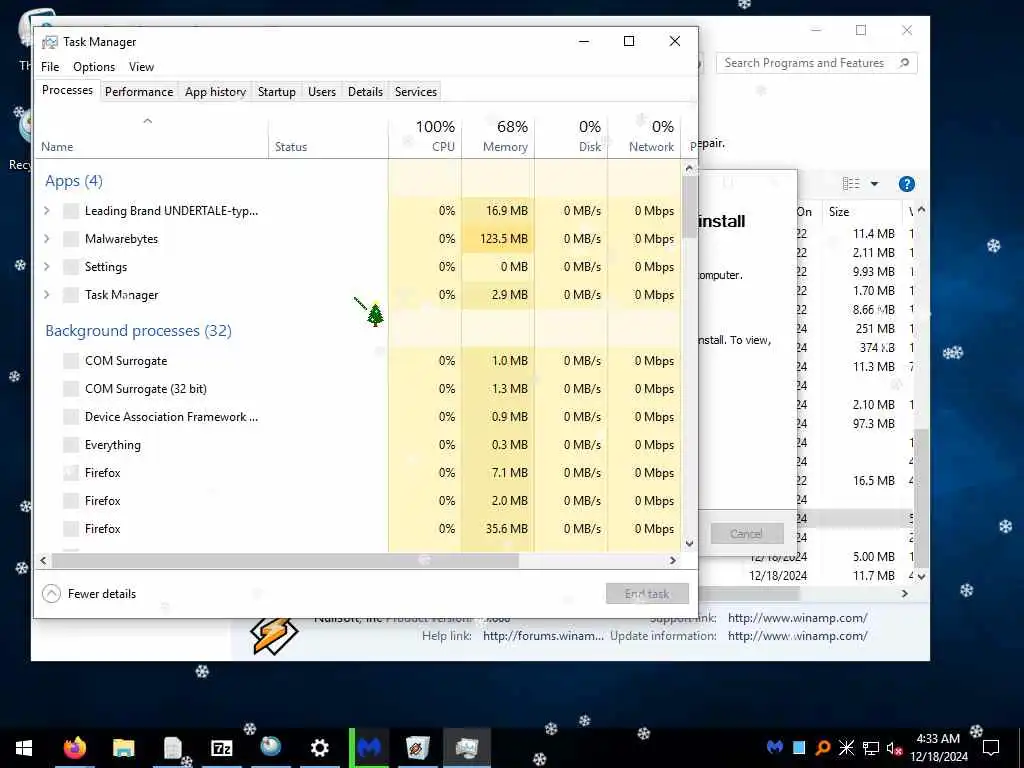Sort processes by Disk column
Viewport: 1024px width, 768px height.
(571, 136)
